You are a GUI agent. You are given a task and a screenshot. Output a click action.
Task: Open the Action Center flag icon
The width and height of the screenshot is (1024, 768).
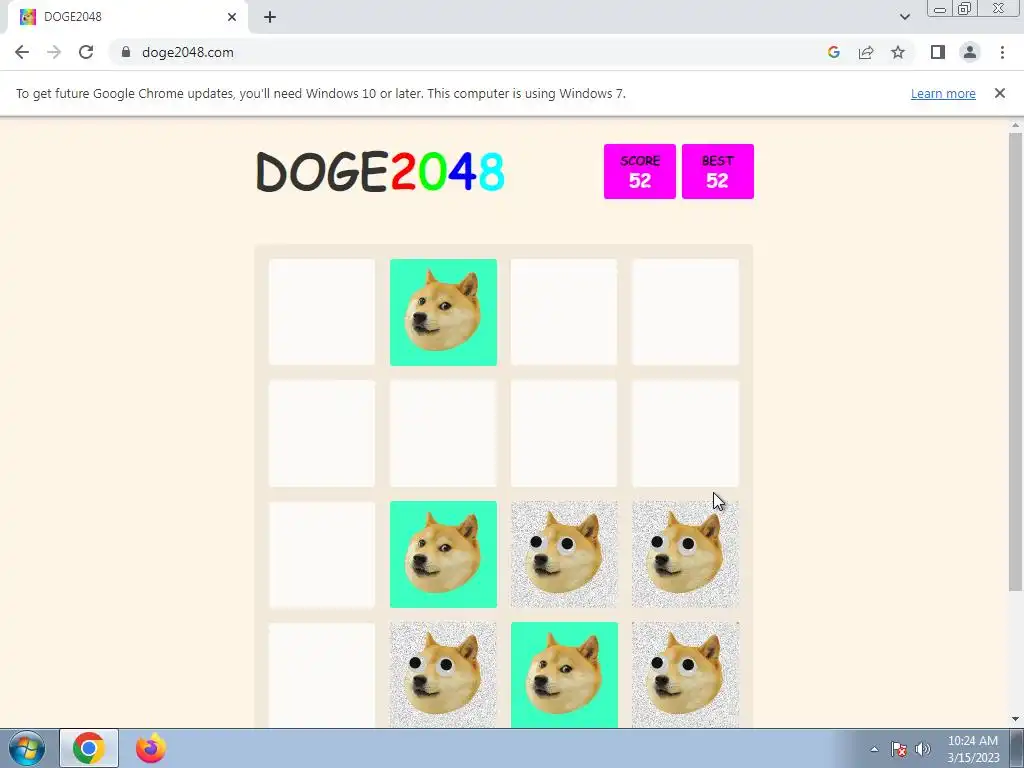[899, 749]
